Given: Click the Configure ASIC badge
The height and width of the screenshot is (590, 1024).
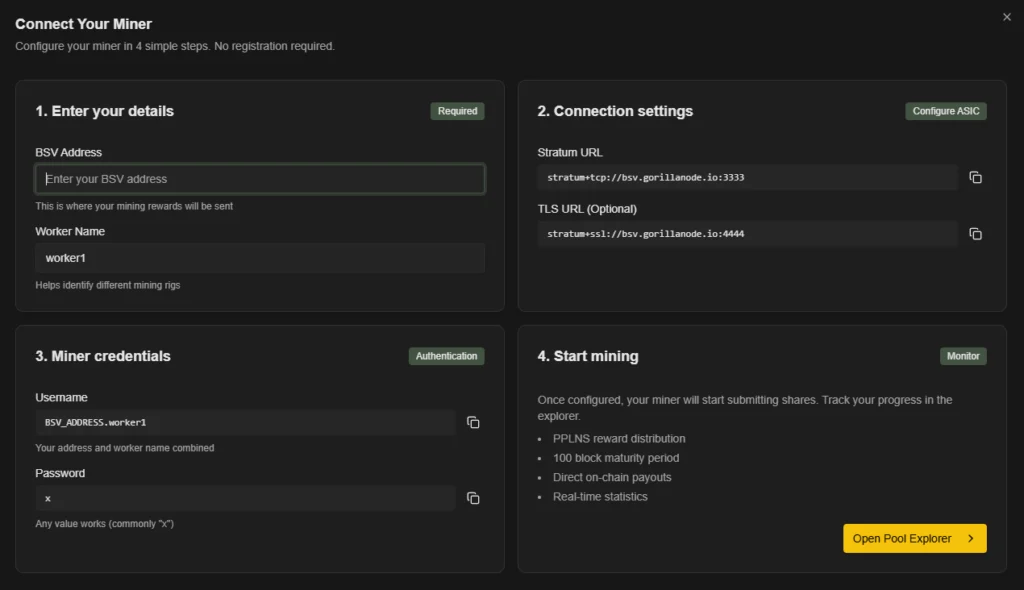Looking at the screenshot, I should pos(945,111).
